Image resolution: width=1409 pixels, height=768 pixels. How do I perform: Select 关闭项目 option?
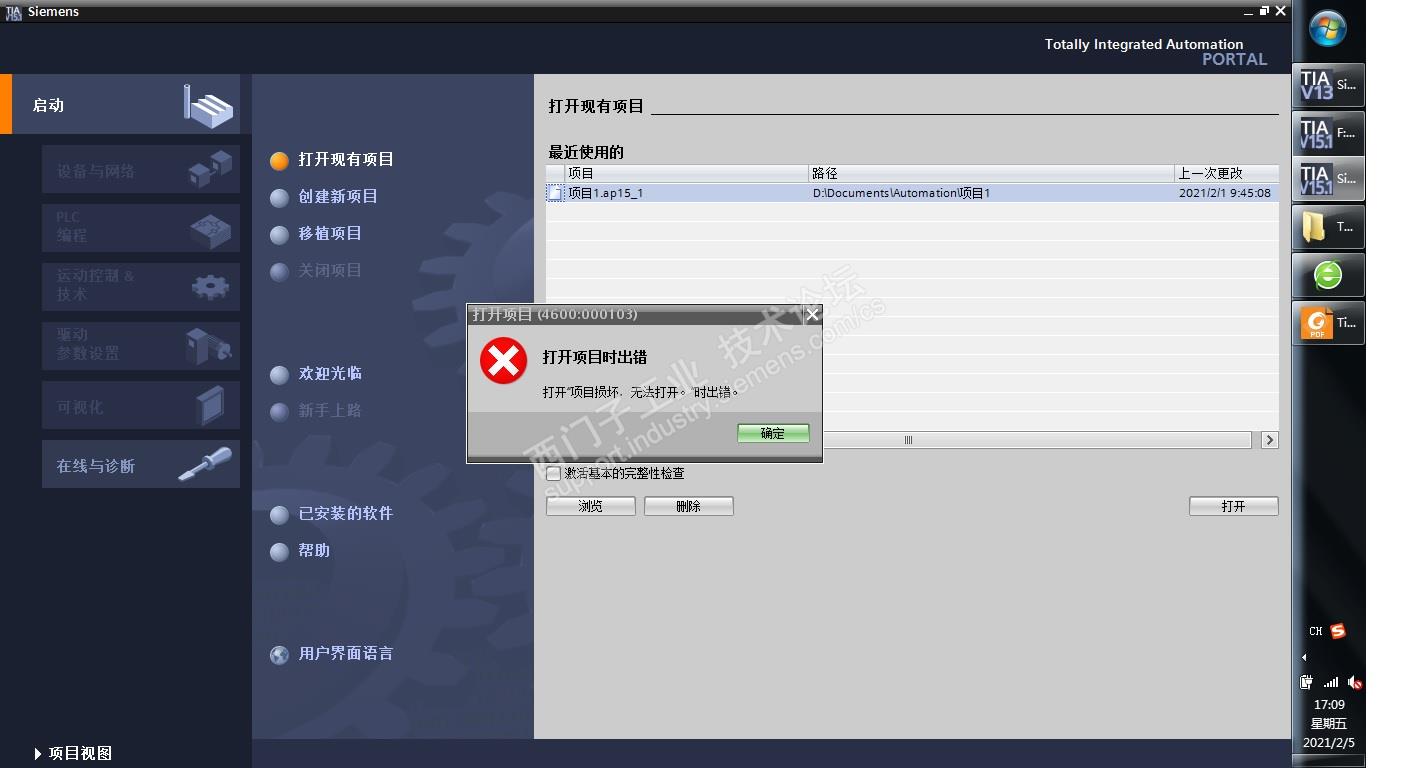tap(316, 271)
